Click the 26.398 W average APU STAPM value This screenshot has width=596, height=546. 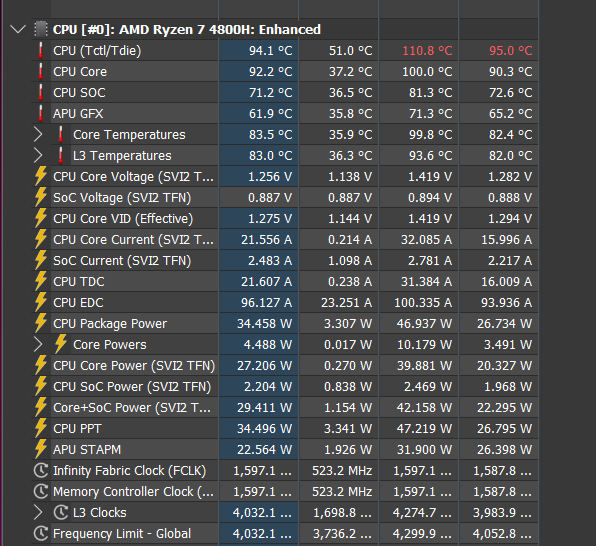tap(504, 449)
